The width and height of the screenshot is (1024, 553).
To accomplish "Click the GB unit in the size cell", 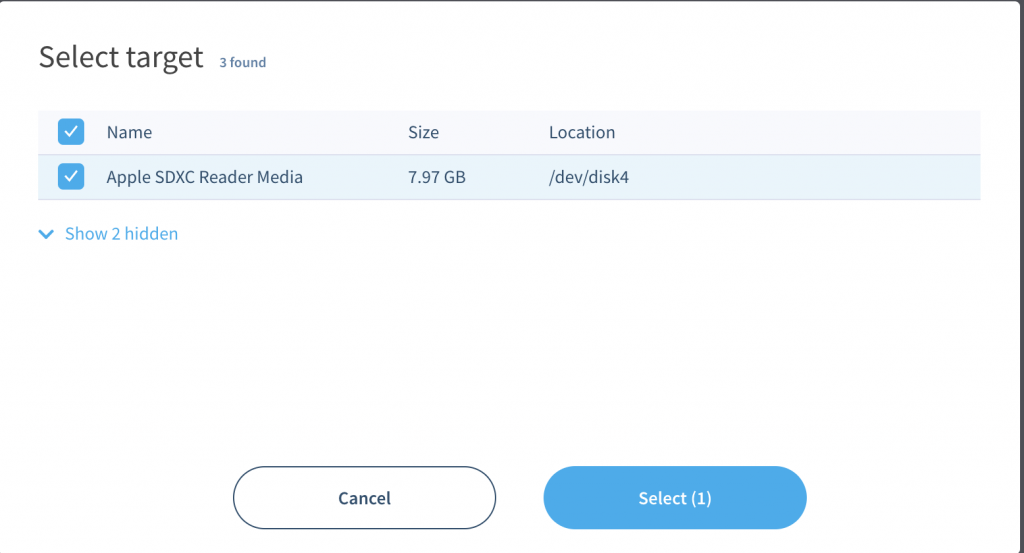I will pos(455,177).
